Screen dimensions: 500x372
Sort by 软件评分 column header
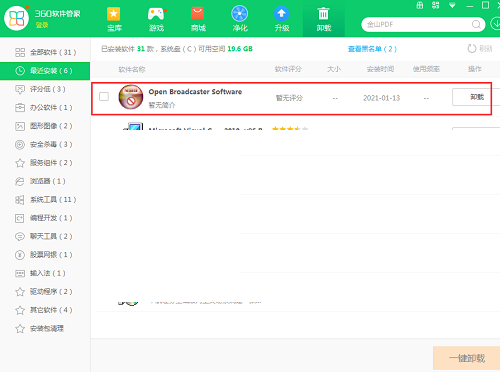click(288, 69)
